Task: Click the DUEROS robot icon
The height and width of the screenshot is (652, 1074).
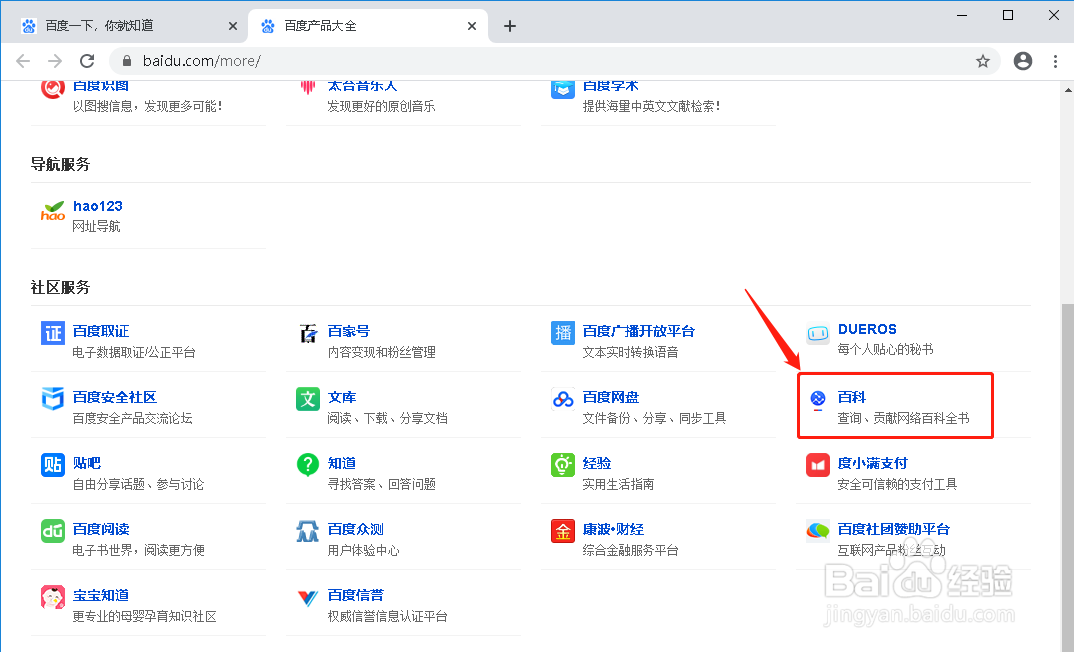Action: 818,334
